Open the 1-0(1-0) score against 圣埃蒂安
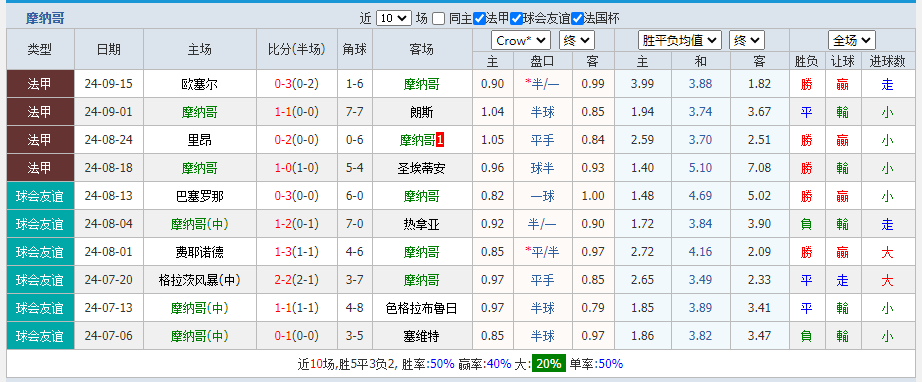Viewport: 922px width, 382px height. (x=296, y=168)
